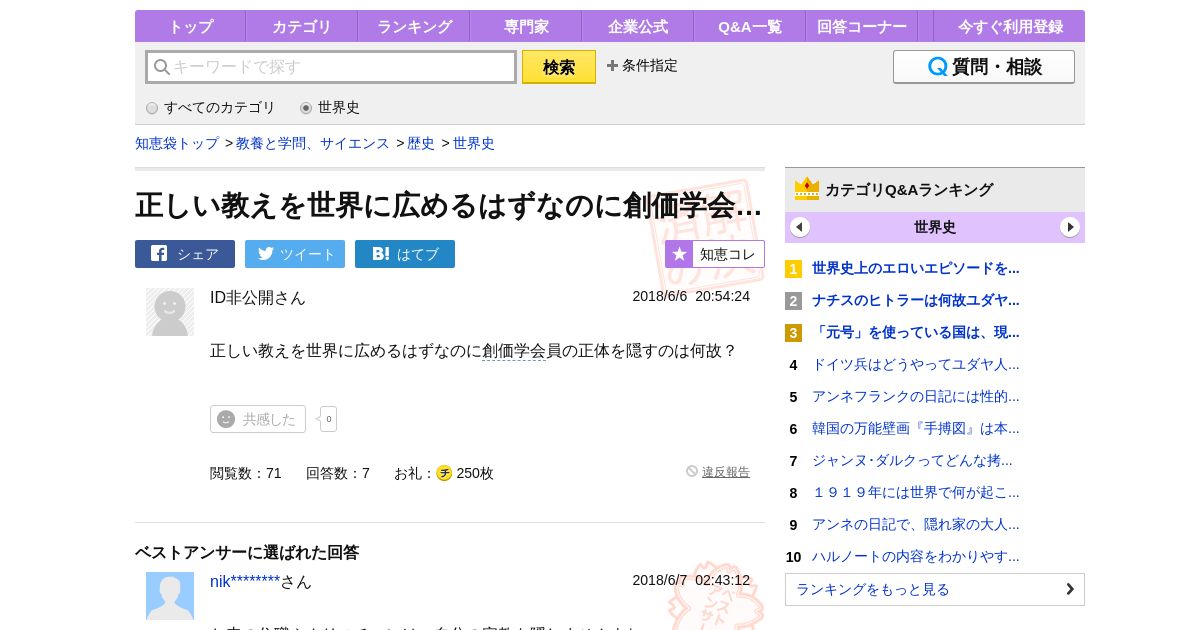Screen dimensions: 1200x630
Task: Open ranking 2 ナチスのヒトラーは何故ユダヤ
Action: pyautogui.click(x=916, y=300)
